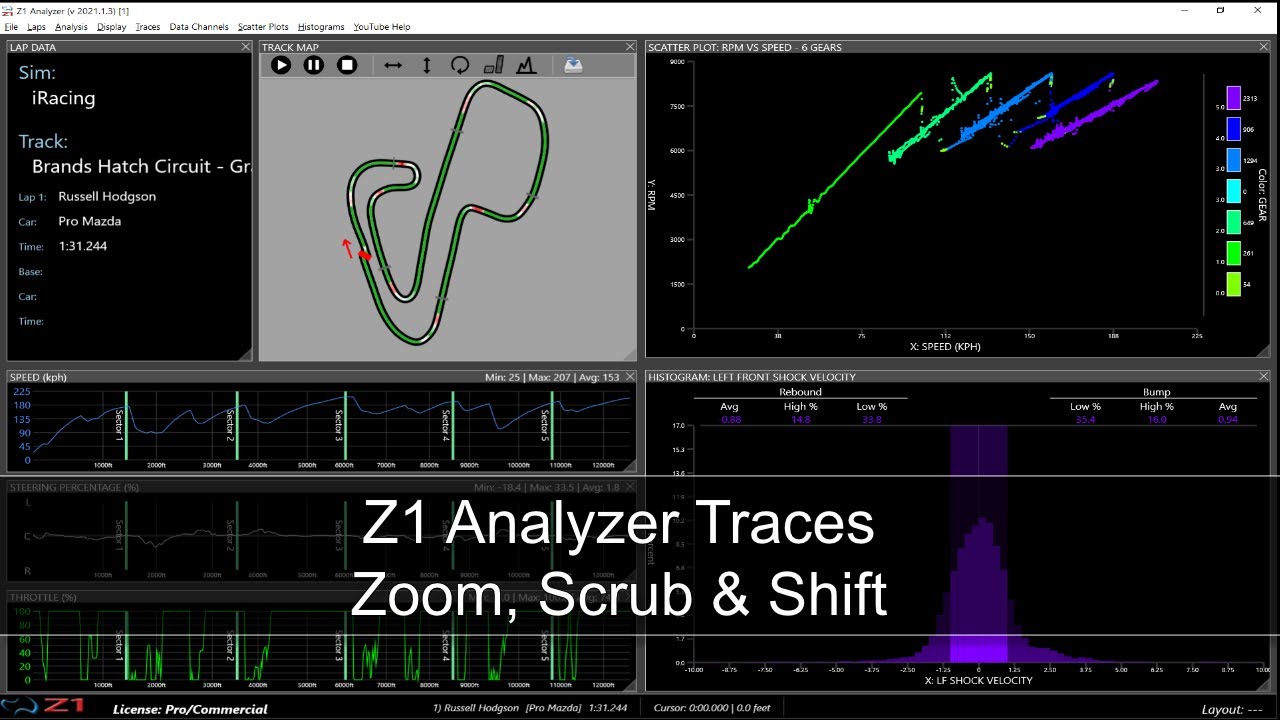1280x720 pixels.
Task: Click the Z1 logo in the status bar
Action: [43, 707]
